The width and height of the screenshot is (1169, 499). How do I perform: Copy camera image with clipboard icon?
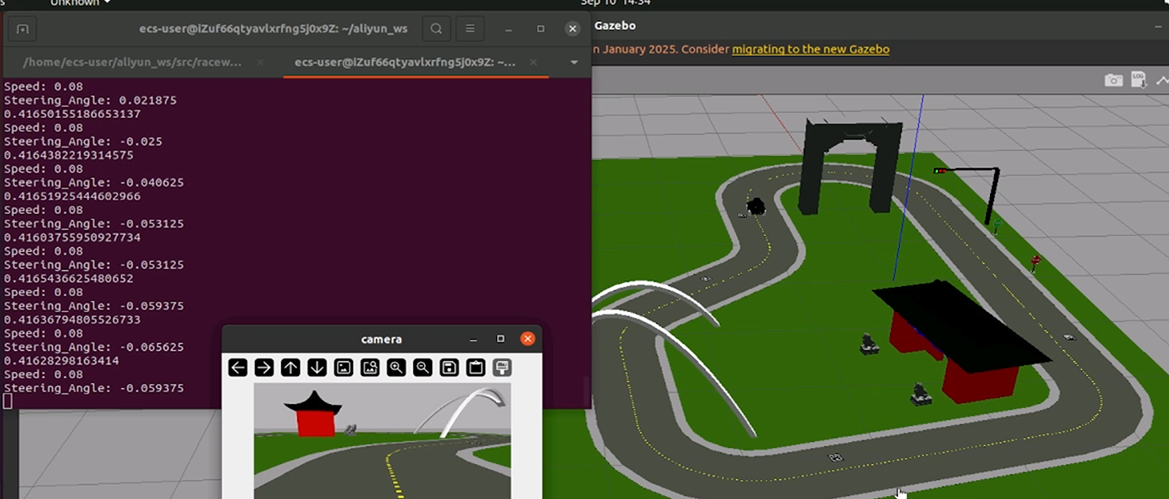click(x=476, y=367)
